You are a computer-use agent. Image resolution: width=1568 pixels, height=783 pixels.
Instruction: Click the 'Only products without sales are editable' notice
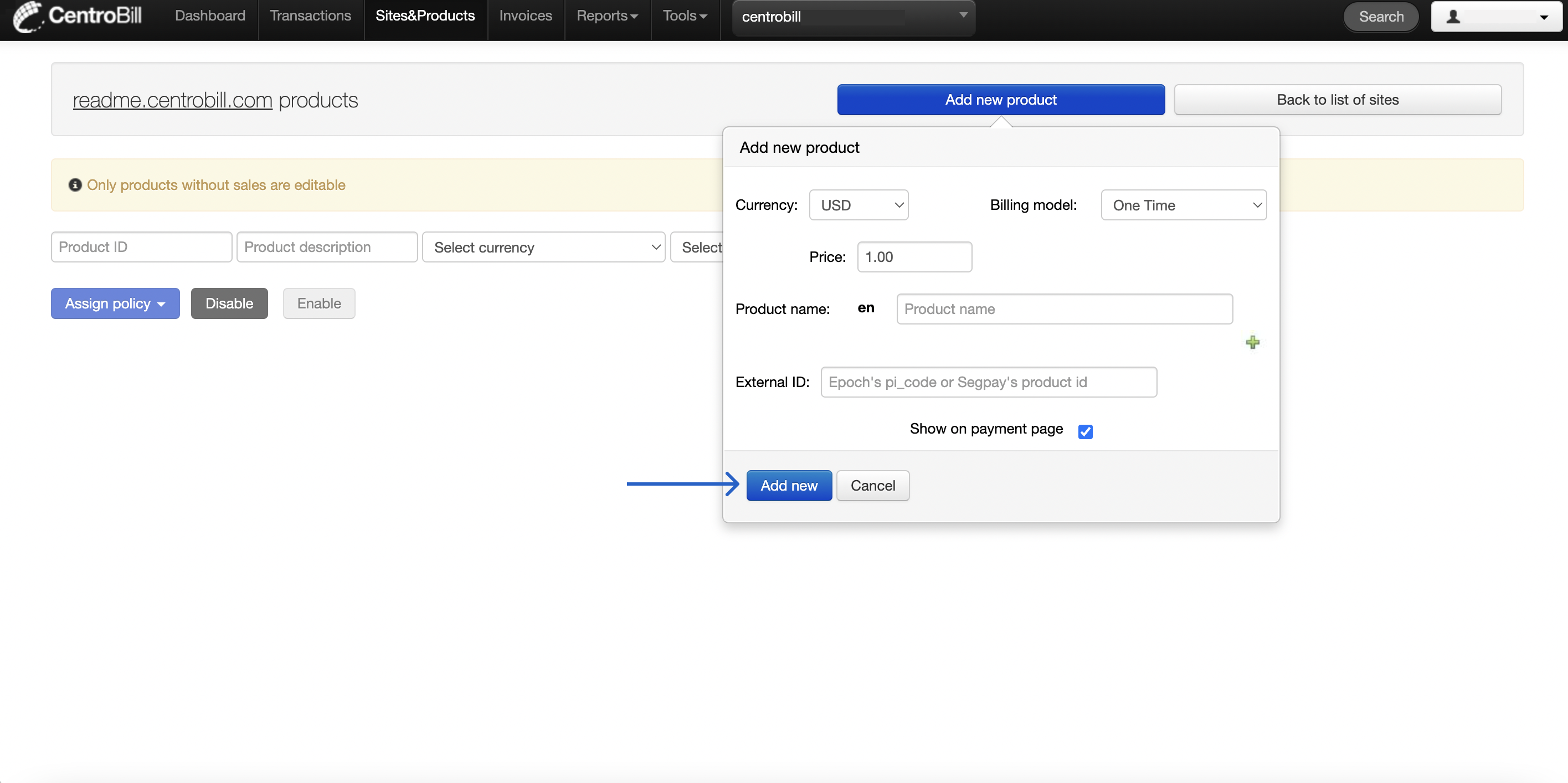[x=216, y=185]
